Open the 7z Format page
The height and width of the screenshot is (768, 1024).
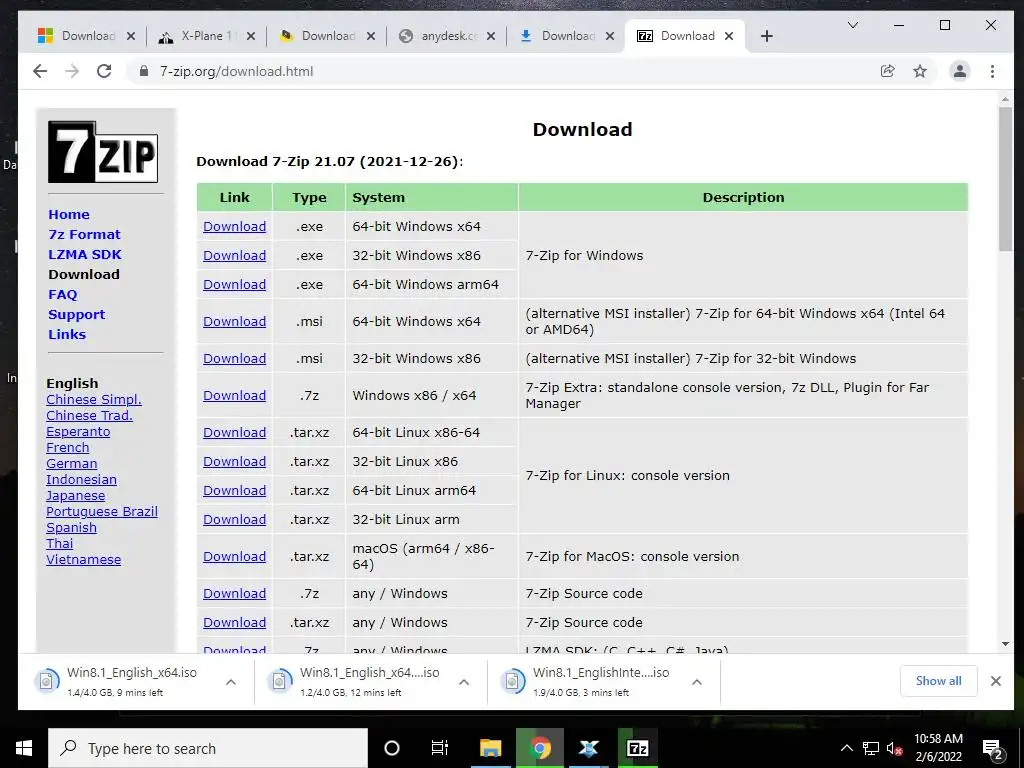[84, 234]
